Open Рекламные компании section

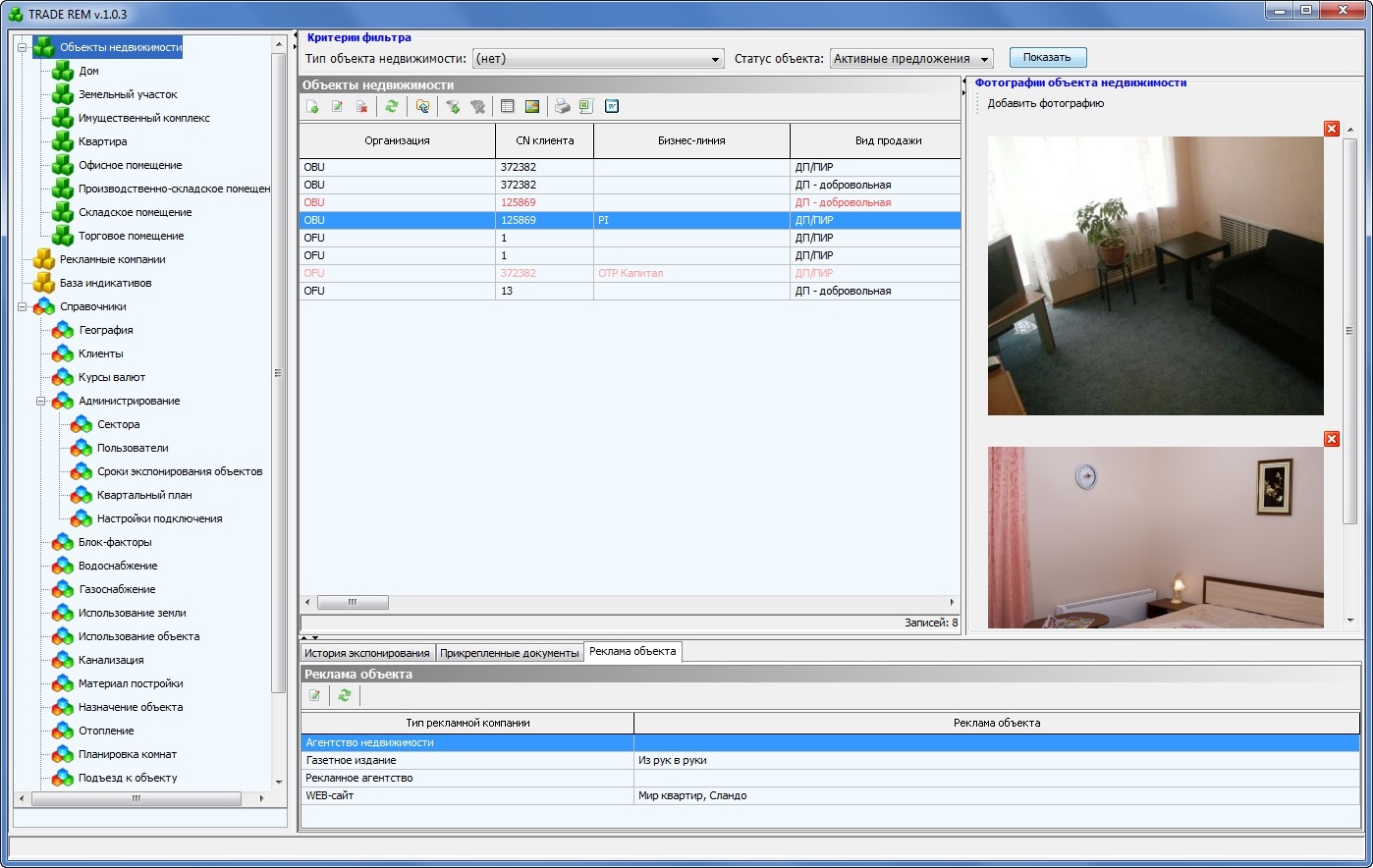click(x=113, y=259)
